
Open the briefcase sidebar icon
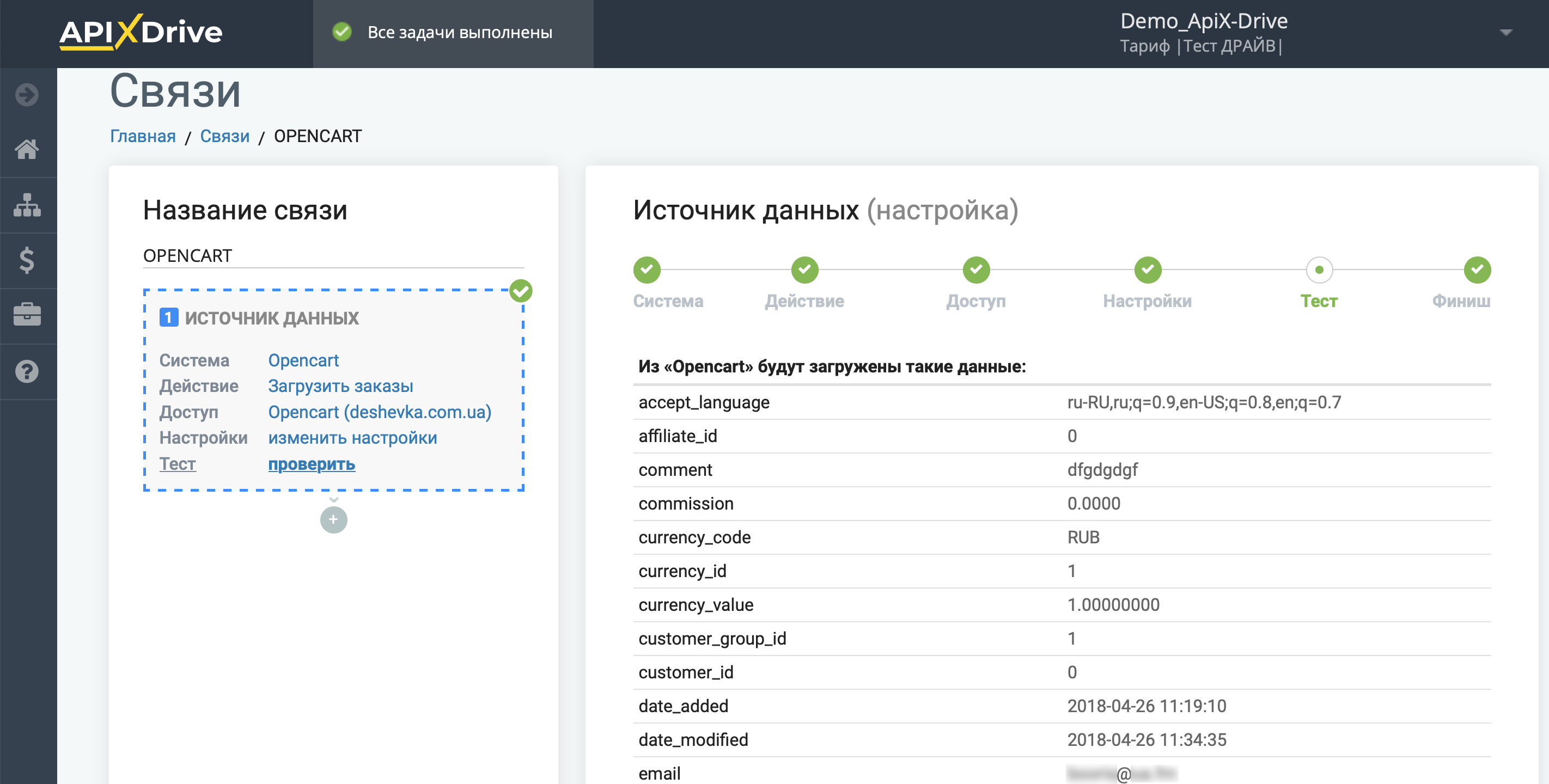[x=27, y=315]
